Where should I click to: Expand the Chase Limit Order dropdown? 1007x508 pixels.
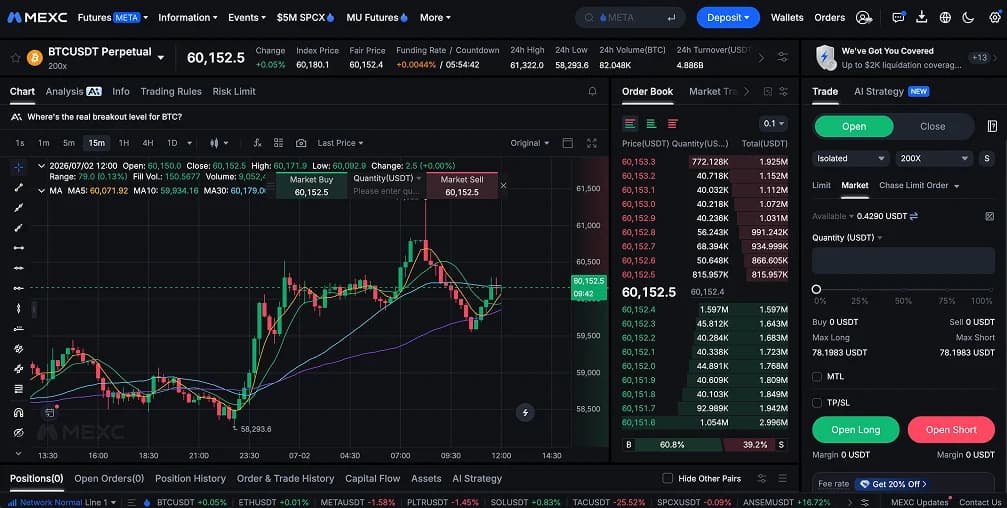point(919,185)
